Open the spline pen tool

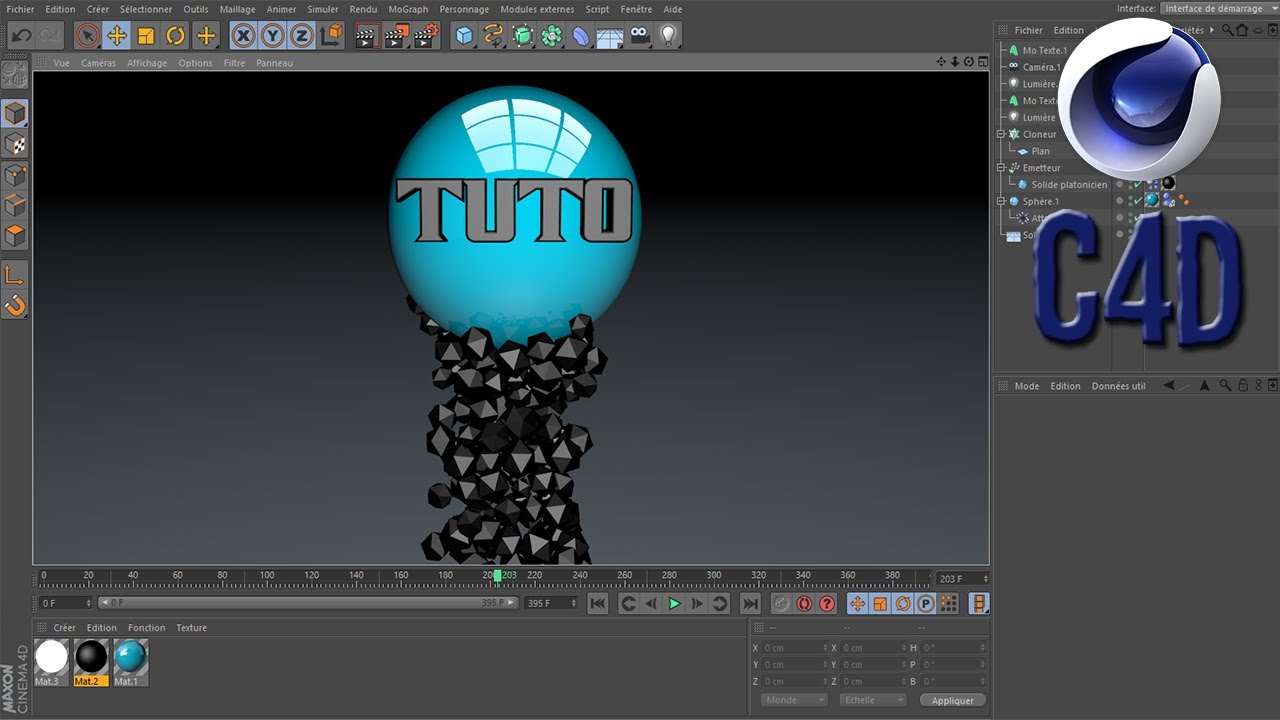pos(493,36)
